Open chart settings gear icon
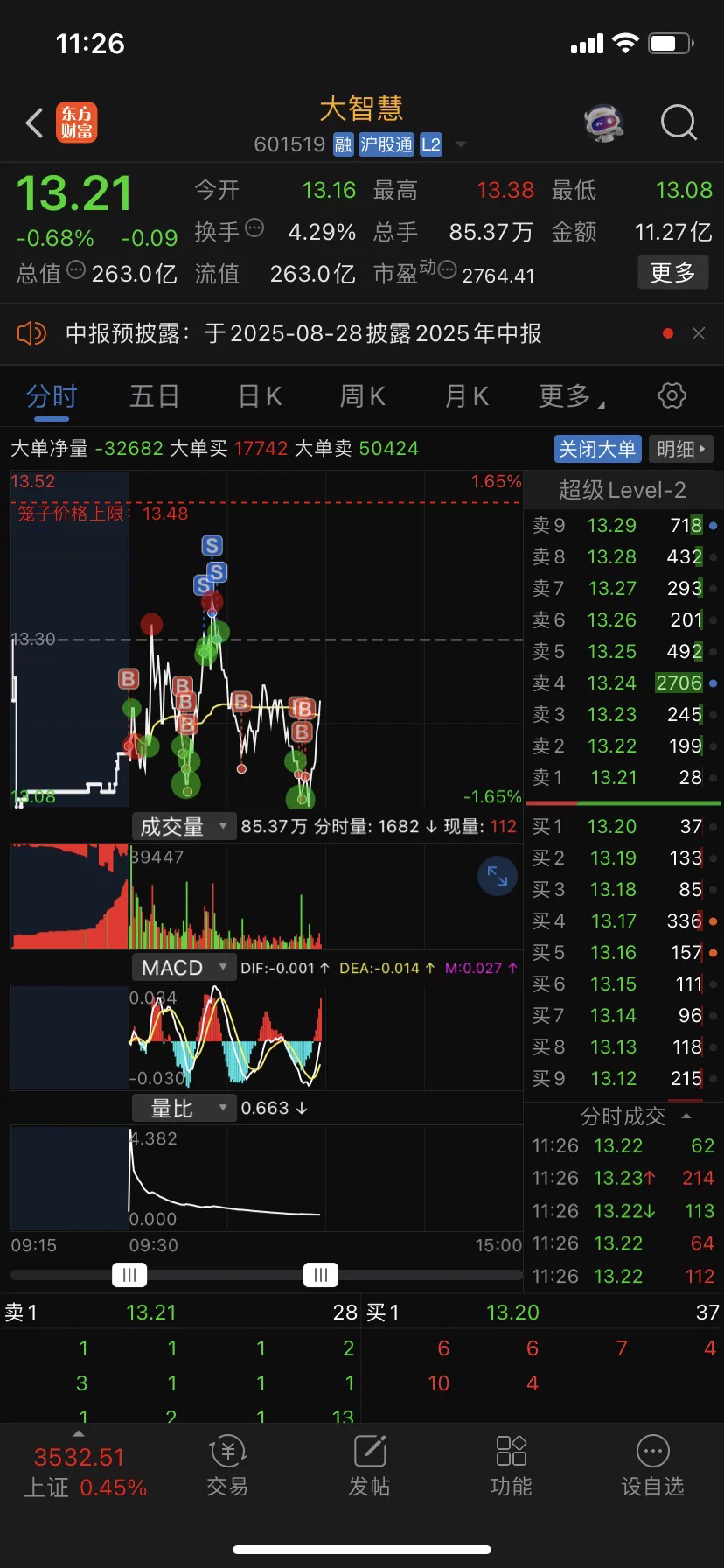The width and height of the screenshot is (724, 1568). (x=672, y=395)
